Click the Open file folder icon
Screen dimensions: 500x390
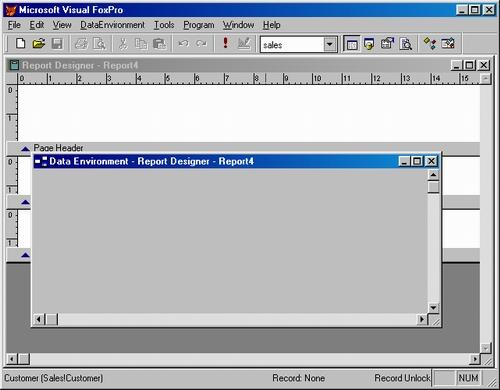39,44
